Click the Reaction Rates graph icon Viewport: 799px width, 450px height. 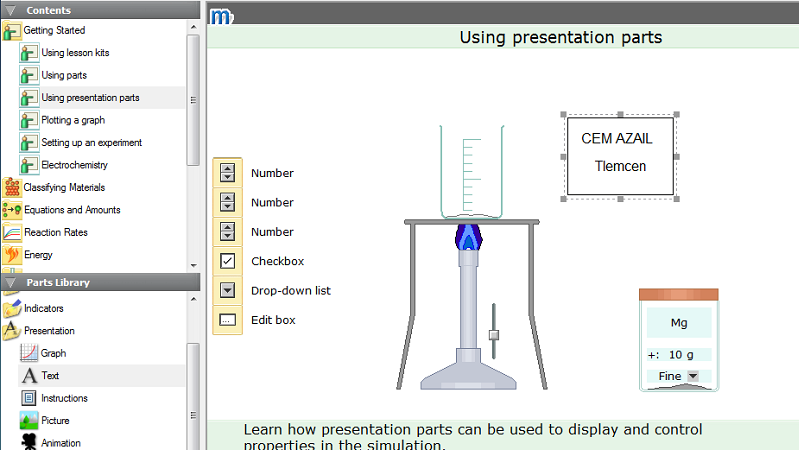(11, 232)
